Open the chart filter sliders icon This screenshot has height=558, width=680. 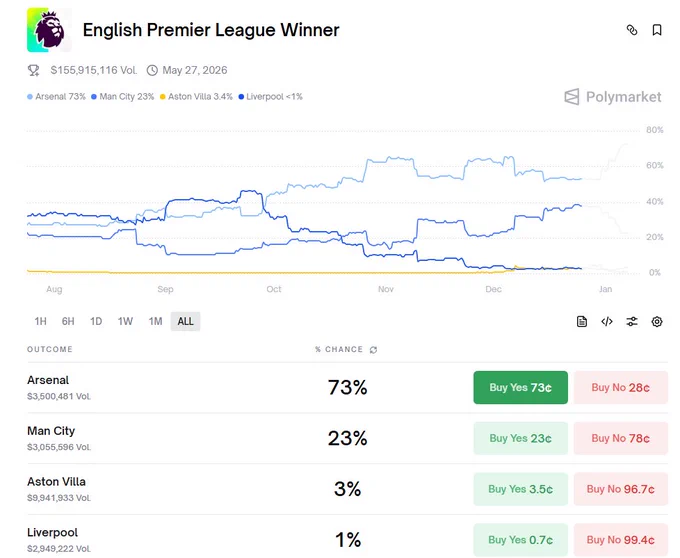pyautogui.click(x=632, y=322)
